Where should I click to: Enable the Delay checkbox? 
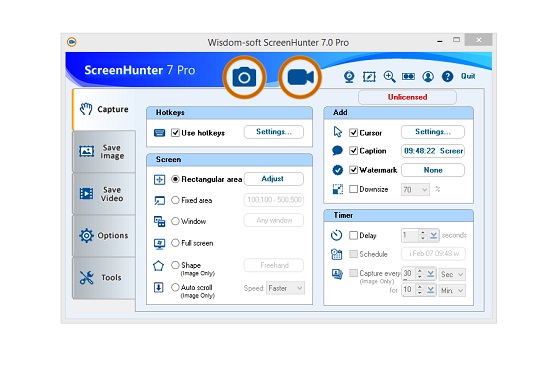click(x=354, y=235)
